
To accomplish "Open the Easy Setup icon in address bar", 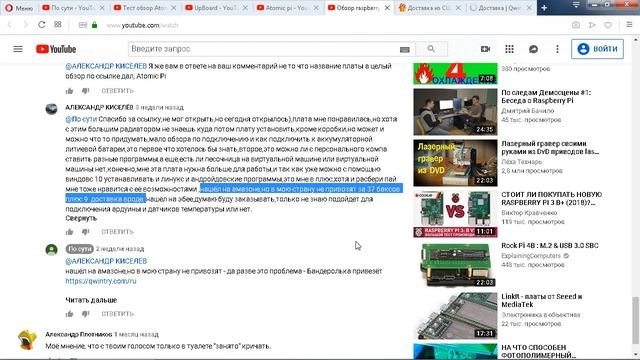I will click(x=629, y=25).
